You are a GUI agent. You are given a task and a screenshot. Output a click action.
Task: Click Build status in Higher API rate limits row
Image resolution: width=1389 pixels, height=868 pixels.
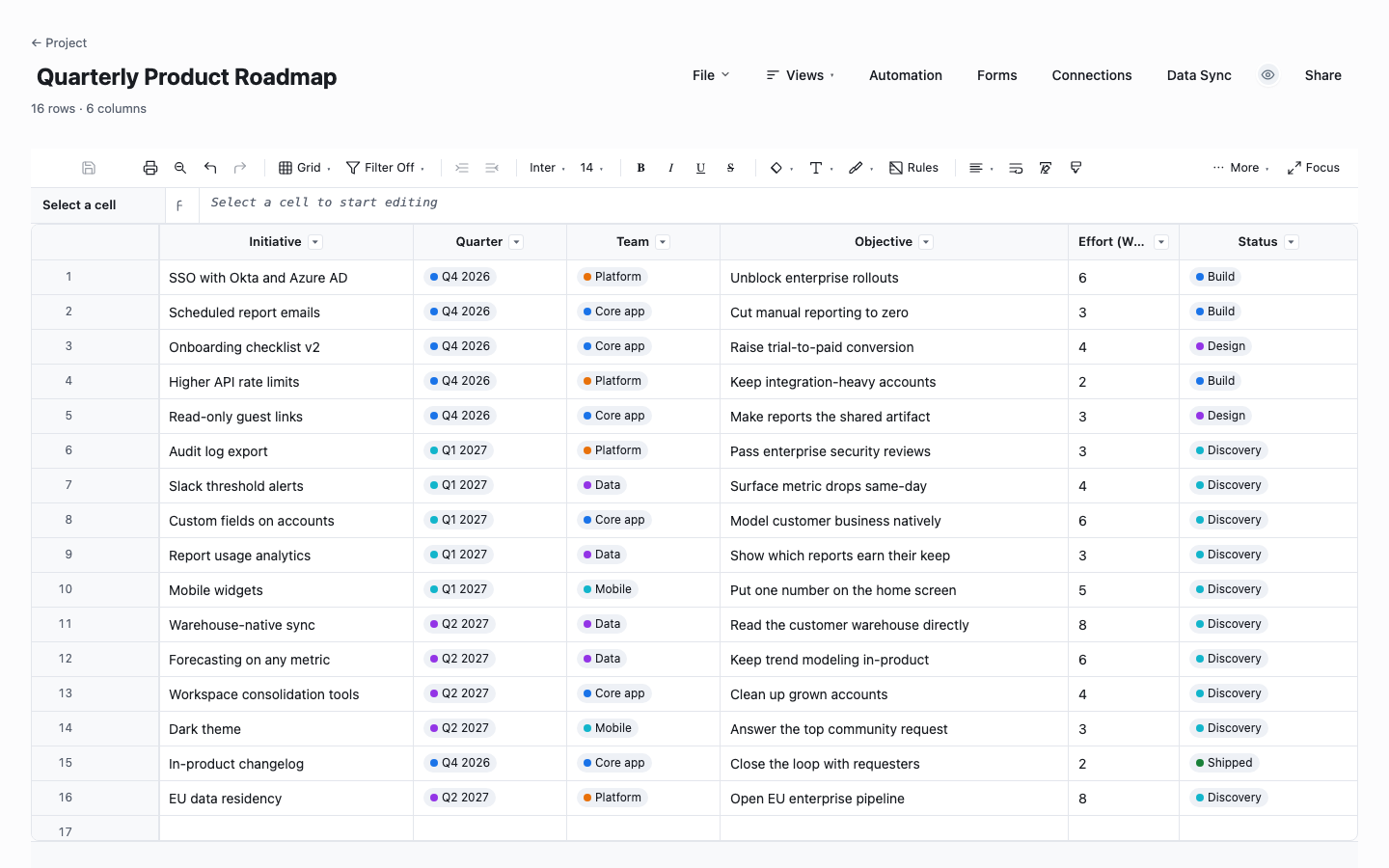[1215, 381]
